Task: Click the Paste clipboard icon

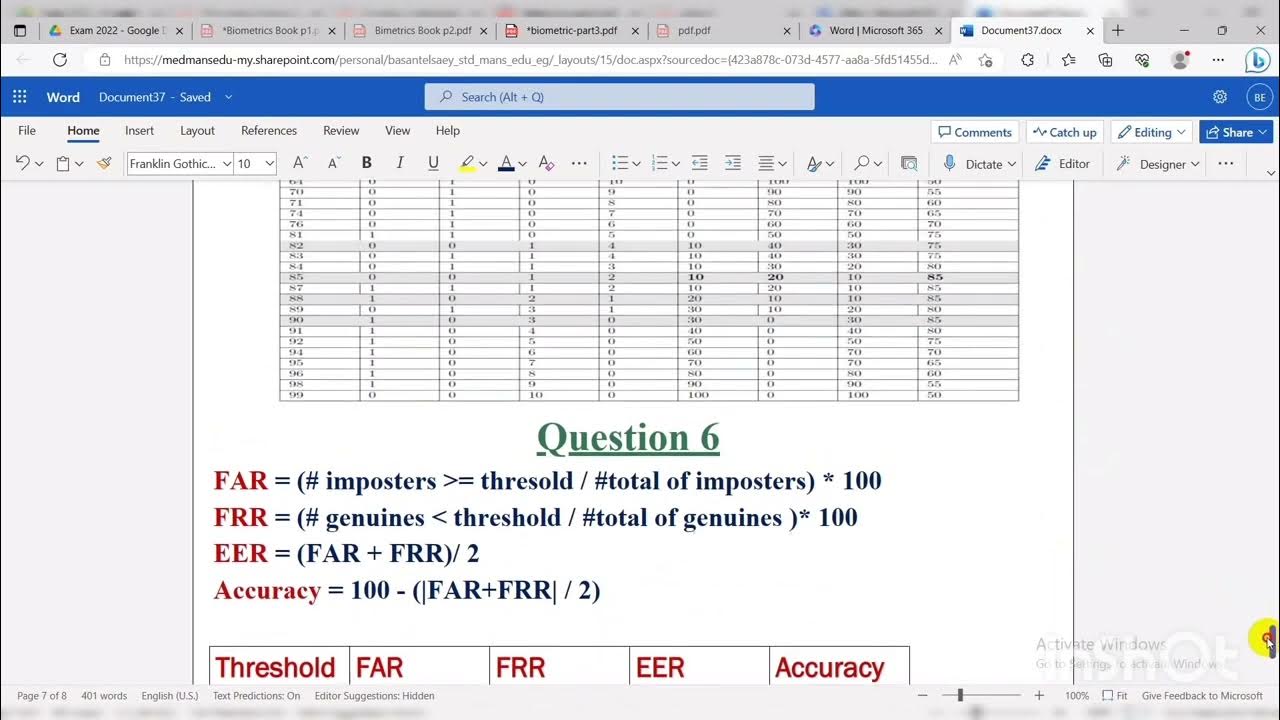Action: pos(63,163)
